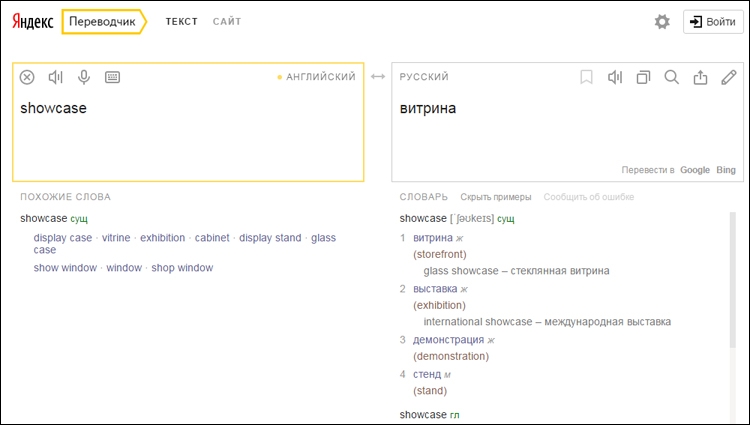Image resolution: width=750 pixels, height=425 pixels.
Task: Open the virtual keyboard icon
Action: click(x=112, y=77)
